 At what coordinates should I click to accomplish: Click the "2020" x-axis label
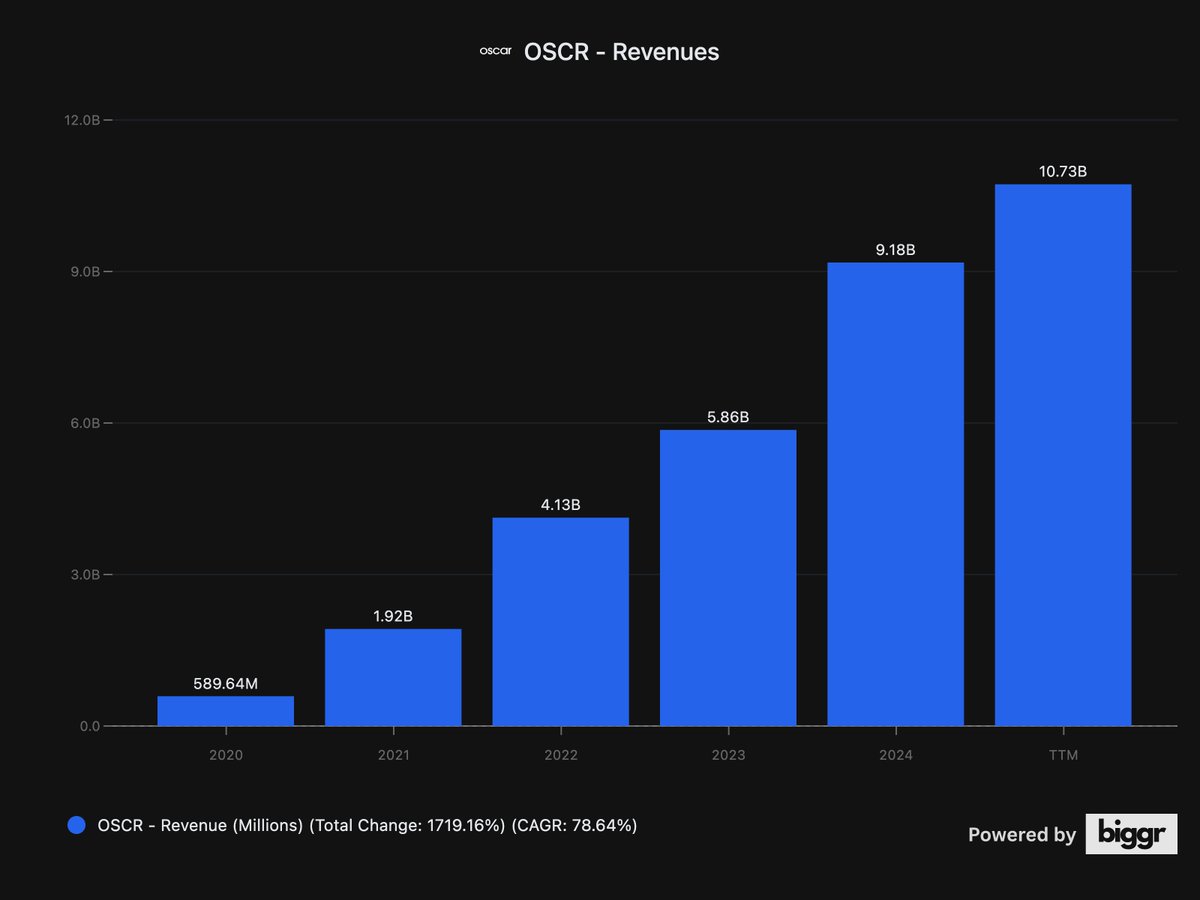pyautogui.click(x=226, y=755)
